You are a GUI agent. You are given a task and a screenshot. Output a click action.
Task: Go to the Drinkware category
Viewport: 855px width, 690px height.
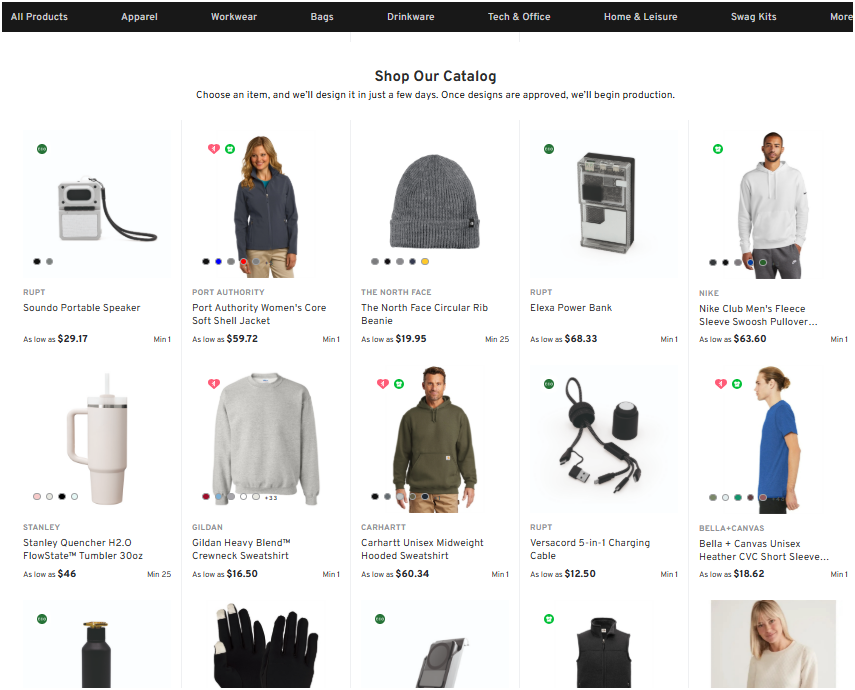(x=411, y=17)
